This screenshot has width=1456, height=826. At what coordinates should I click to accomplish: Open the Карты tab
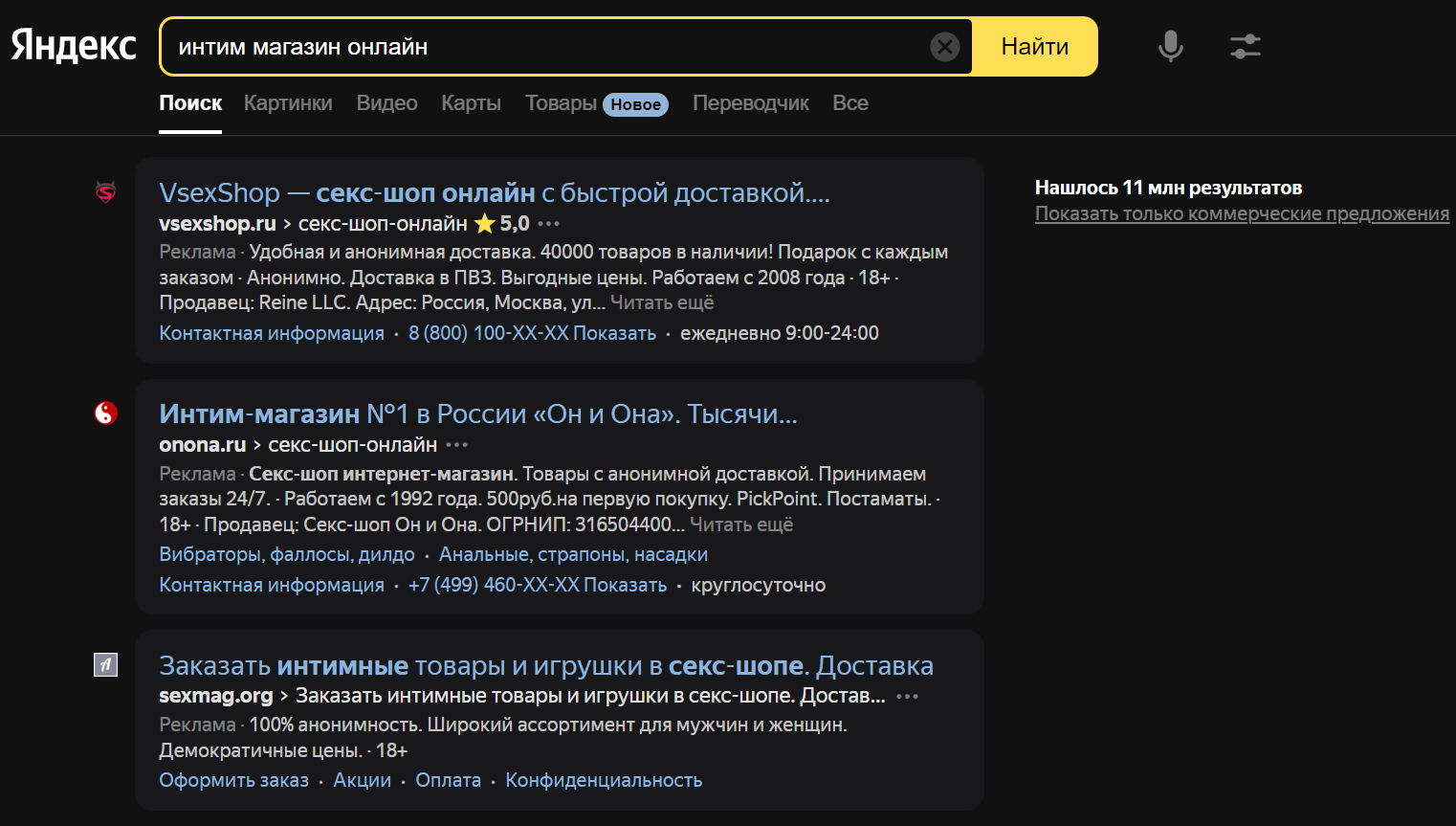[471, 103]
